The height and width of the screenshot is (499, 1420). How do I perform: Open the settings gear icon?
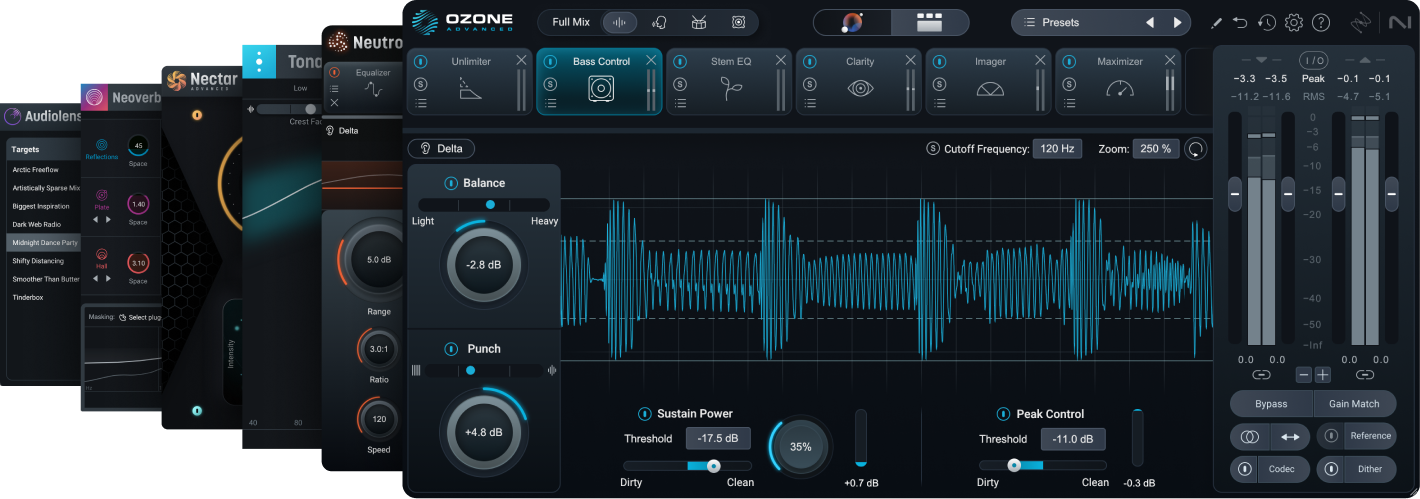1294,22
